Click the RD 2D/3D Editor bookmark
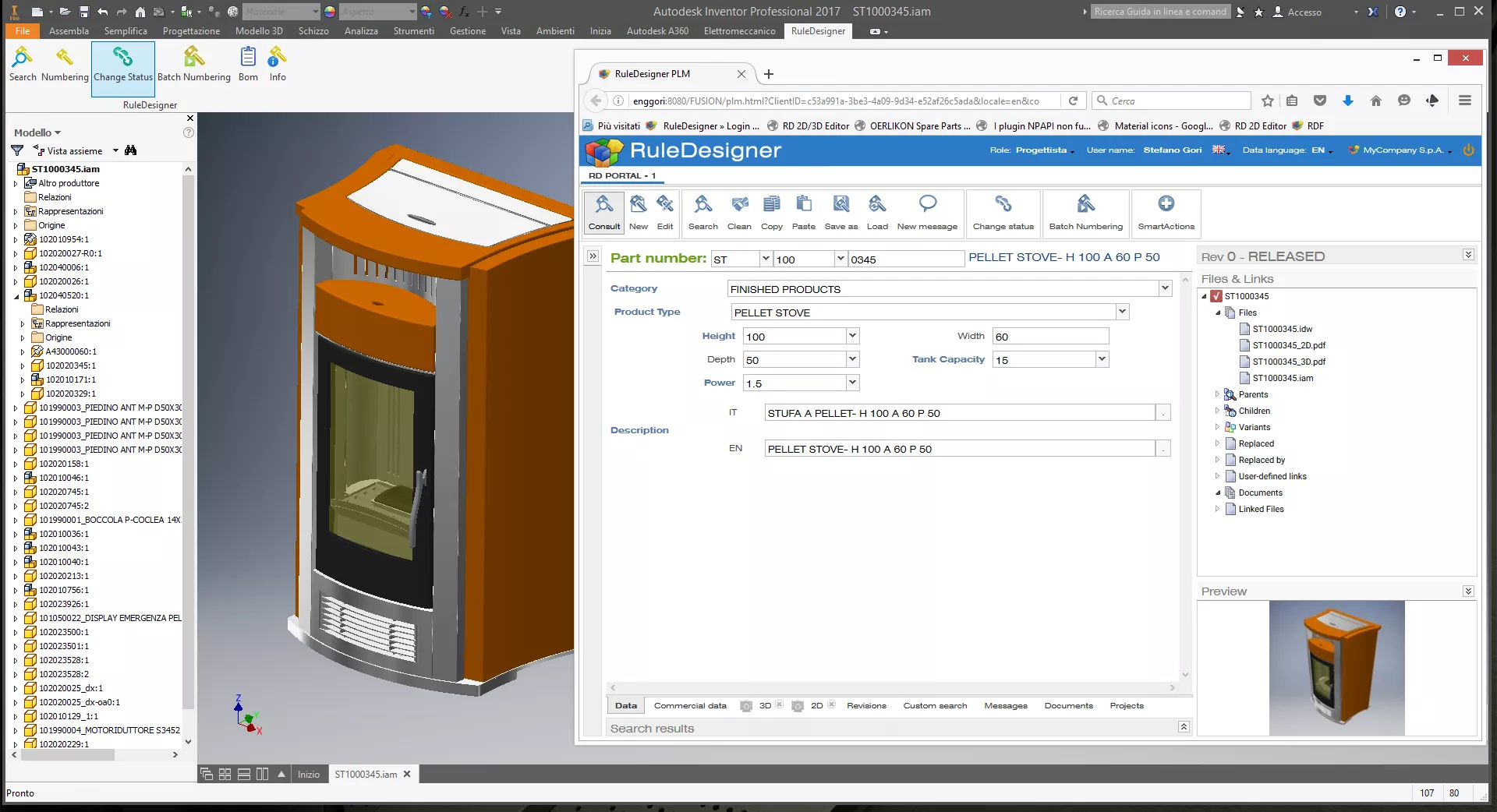 pos(809,125)
